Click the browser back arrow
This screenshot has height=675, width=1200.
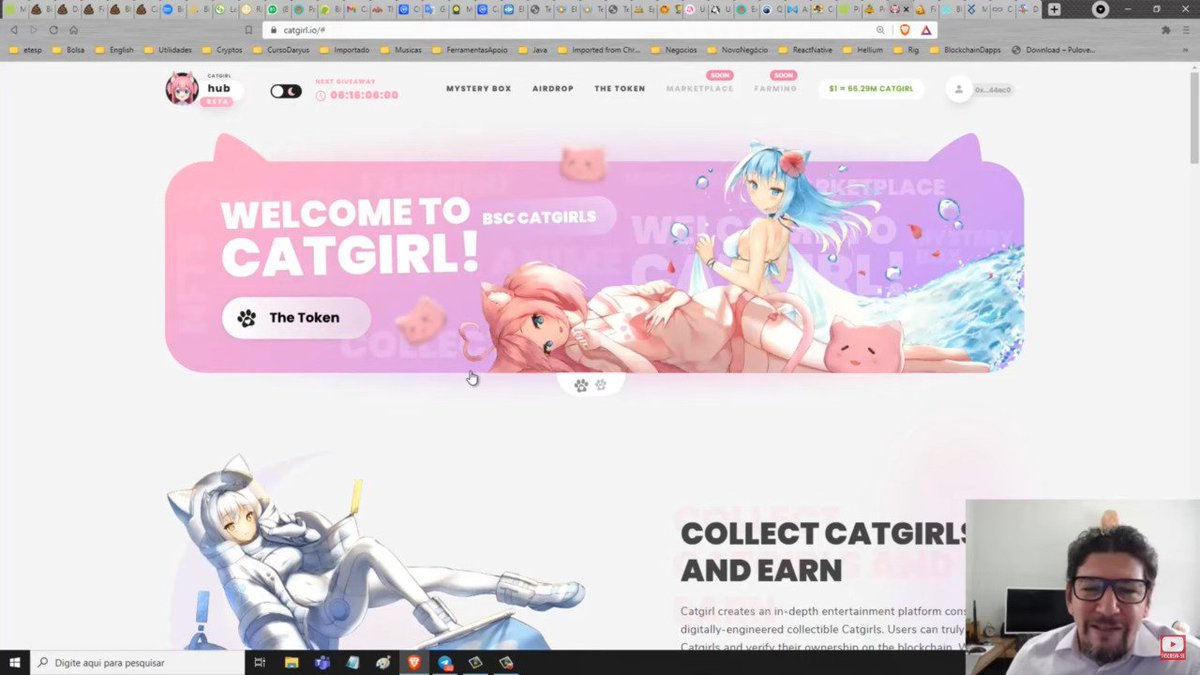[x=14, y=30]
